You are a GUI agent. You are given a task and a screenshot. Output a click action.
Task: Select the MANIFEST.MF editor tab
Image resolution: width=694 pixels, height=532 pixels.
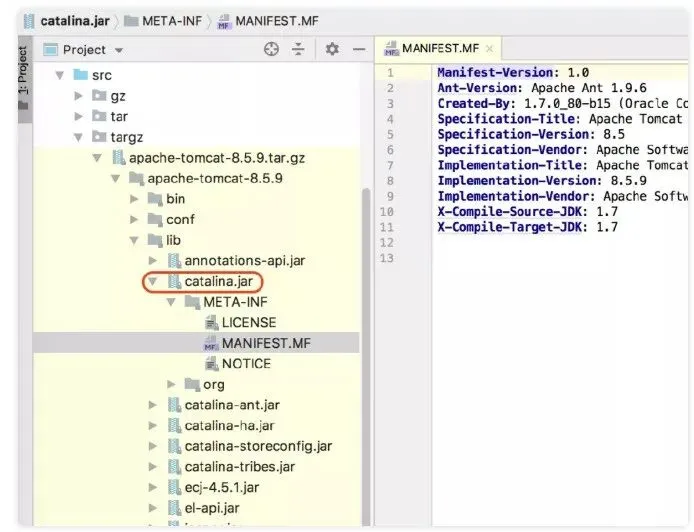[x=440, y=48]
